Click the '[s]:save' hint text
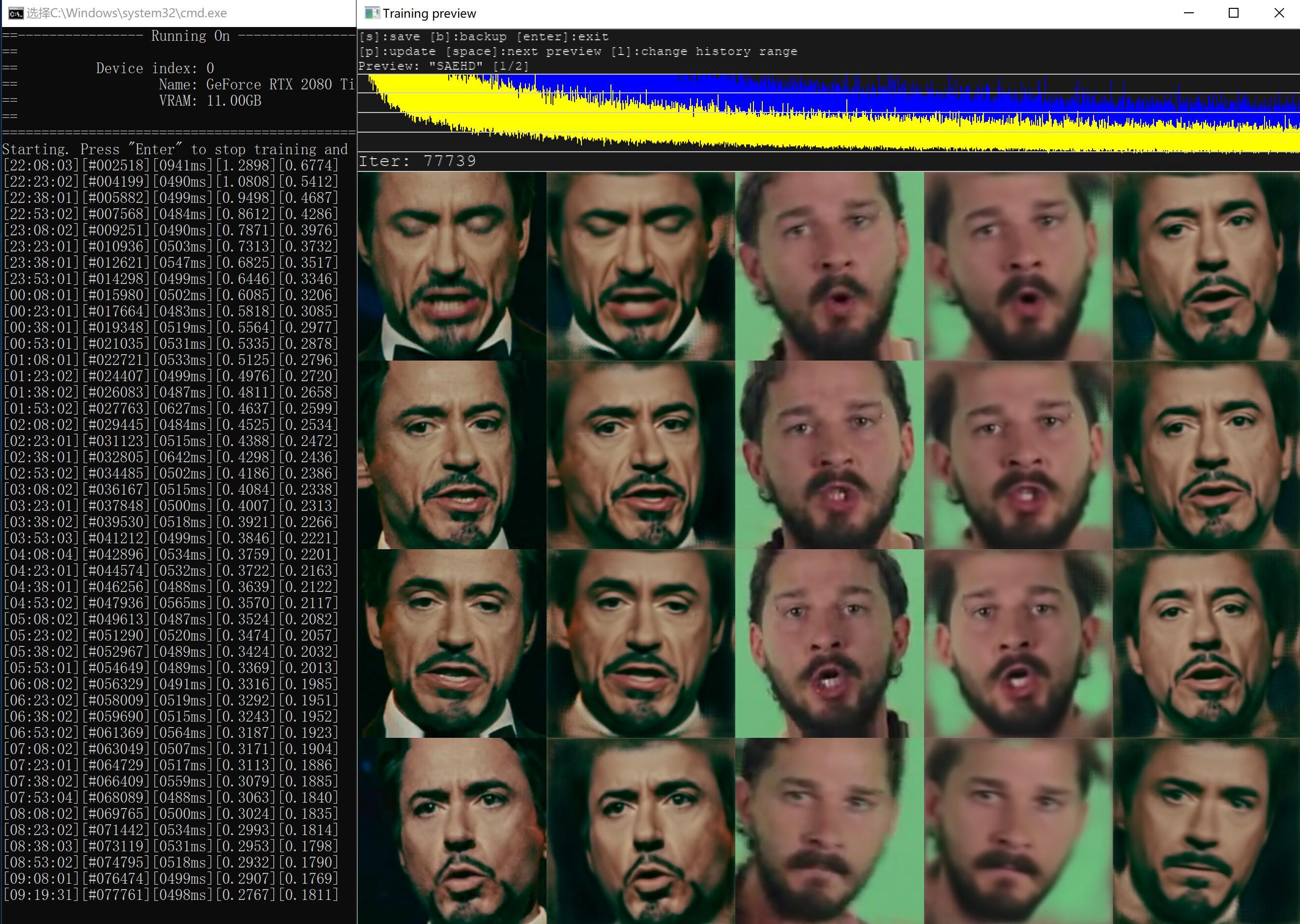This screenshot has height=924, width=1300. 389,37
